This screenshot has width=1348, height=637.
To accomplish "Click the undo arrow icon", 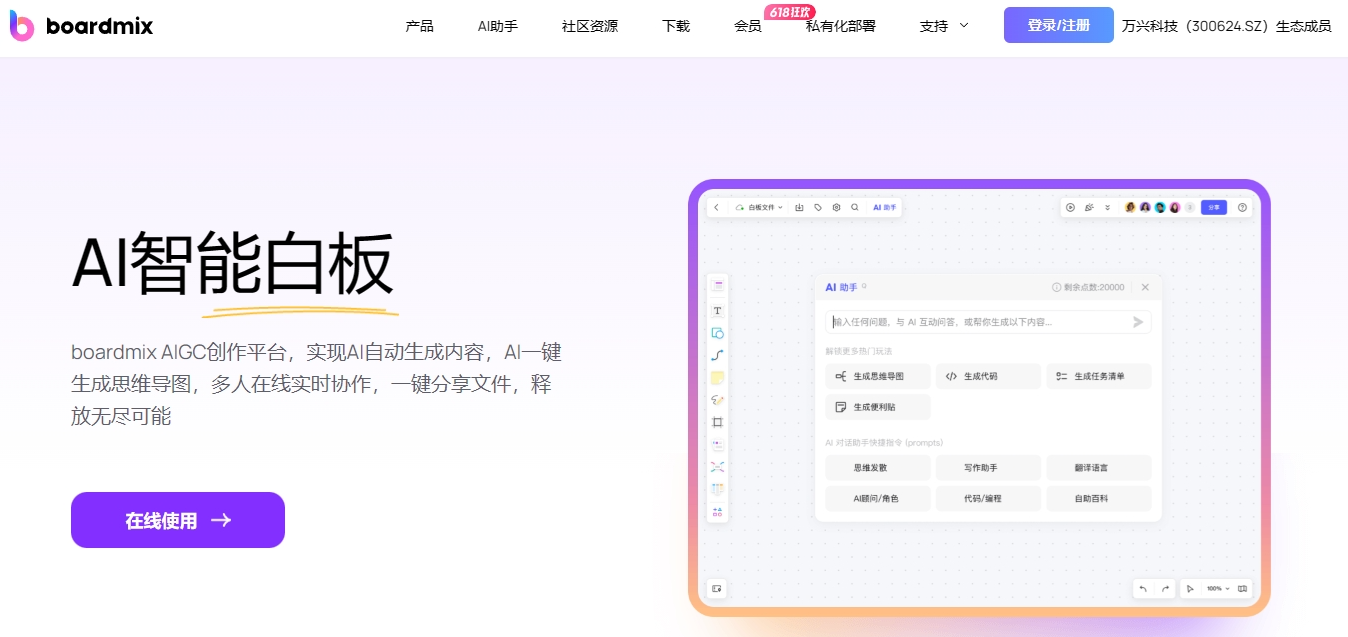I will (x=1143, y=589).
